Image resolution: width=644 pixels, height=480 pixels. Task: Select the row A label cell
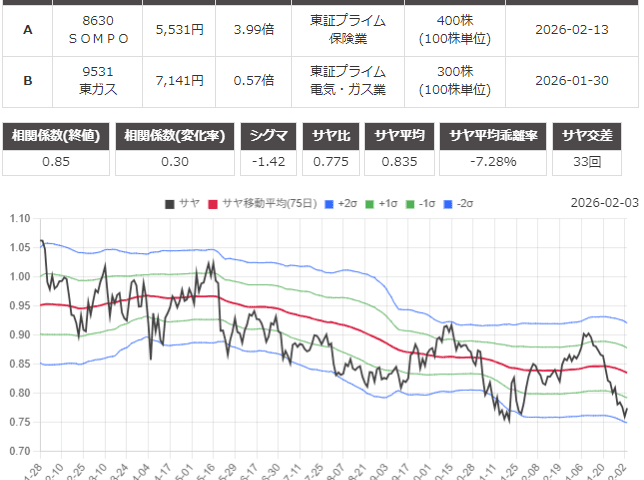[x=27, y=30]
